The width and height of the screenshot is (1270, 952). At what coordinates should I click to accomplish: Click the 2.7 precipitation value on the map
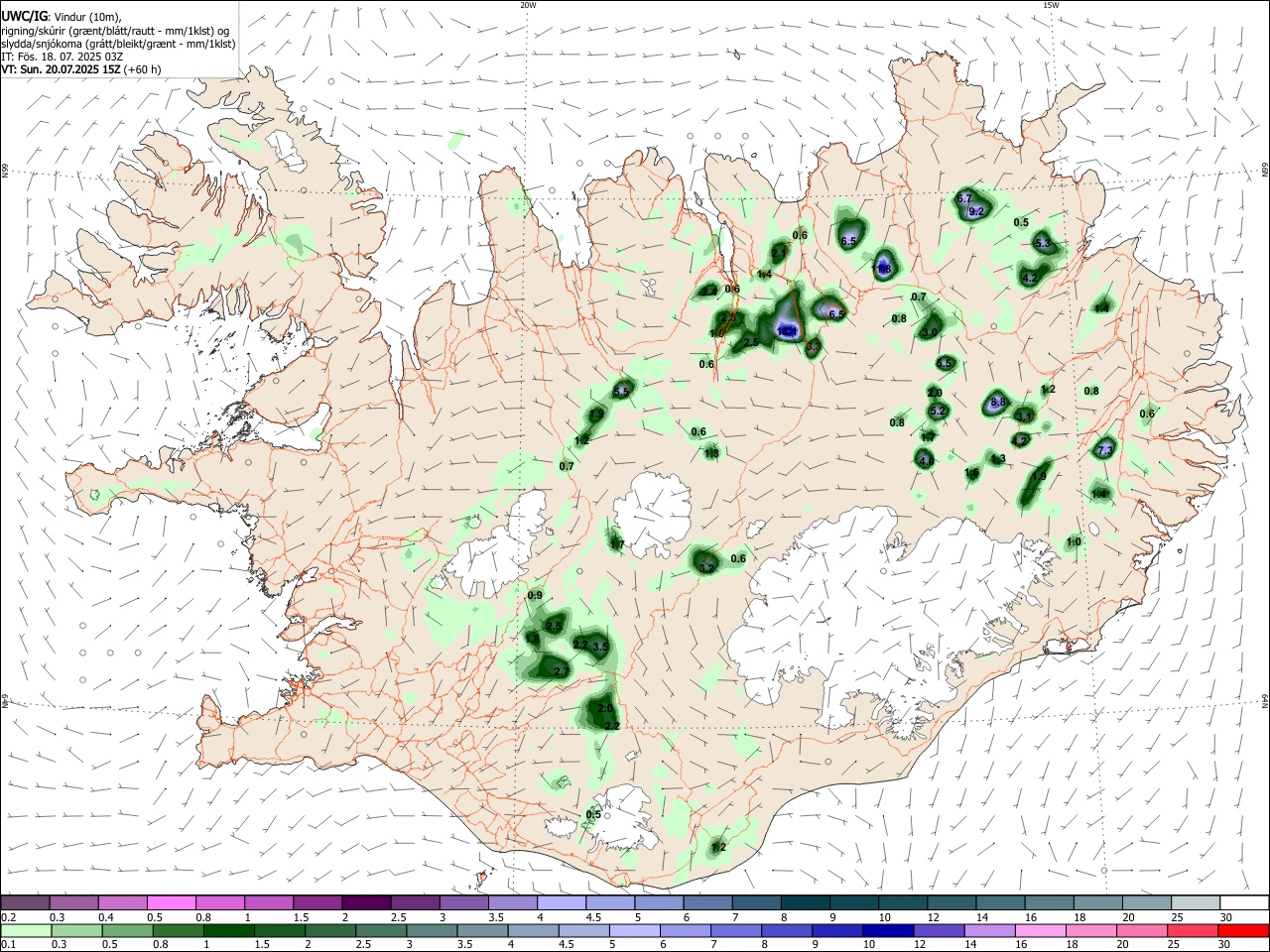562,671
